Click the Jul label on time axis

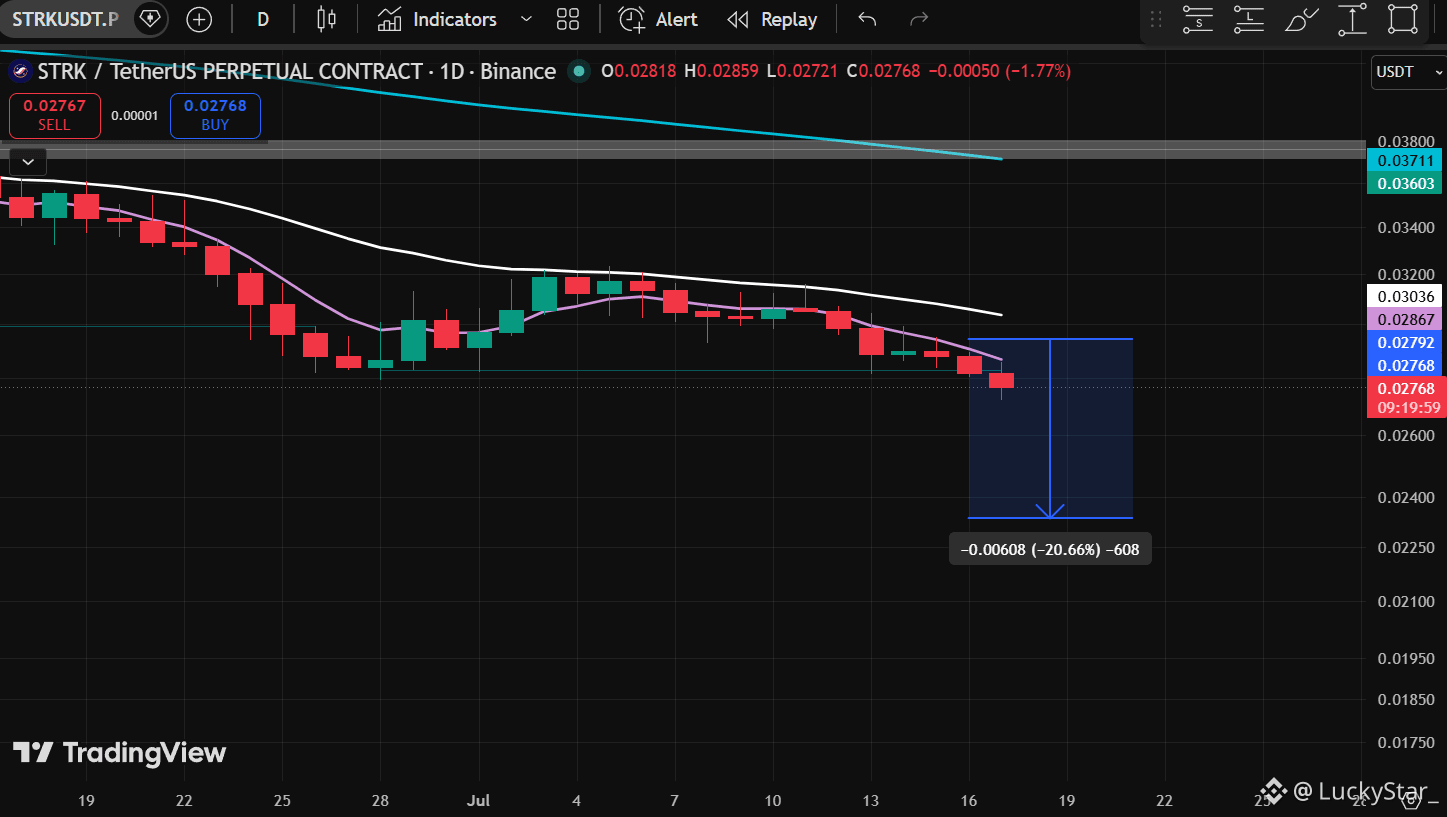click(x=479, y=800)
